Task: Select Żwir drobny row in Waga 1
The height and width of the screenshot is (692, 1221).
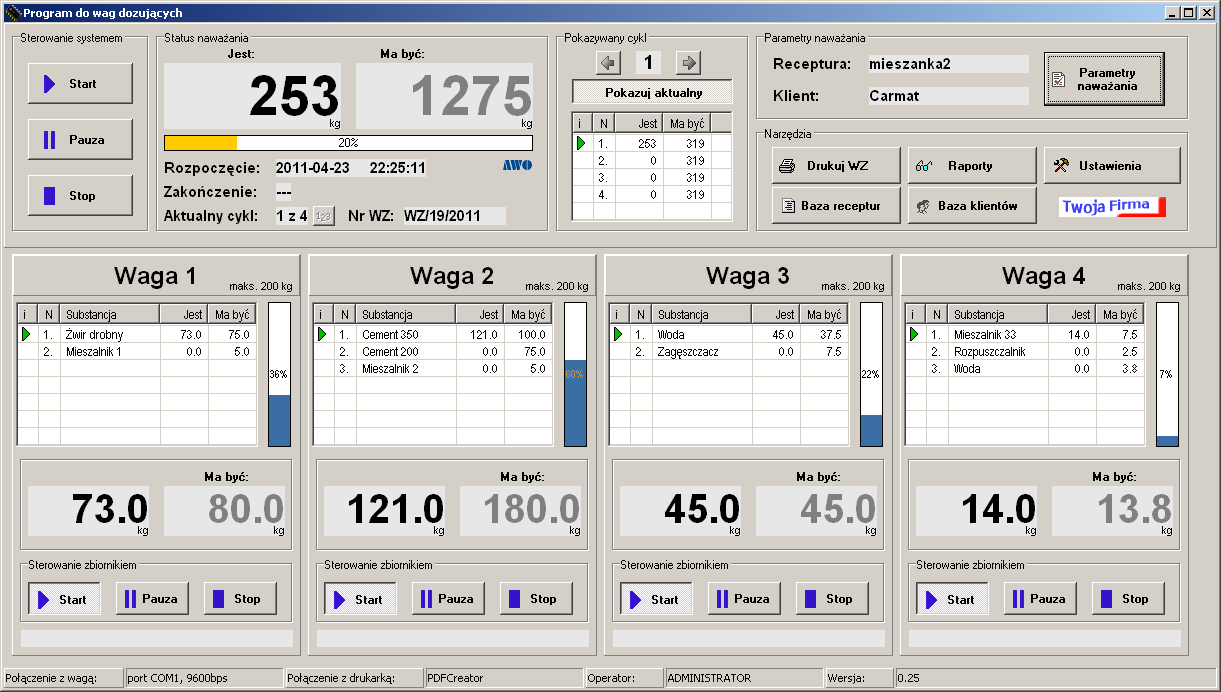Action: click(138, 335)
